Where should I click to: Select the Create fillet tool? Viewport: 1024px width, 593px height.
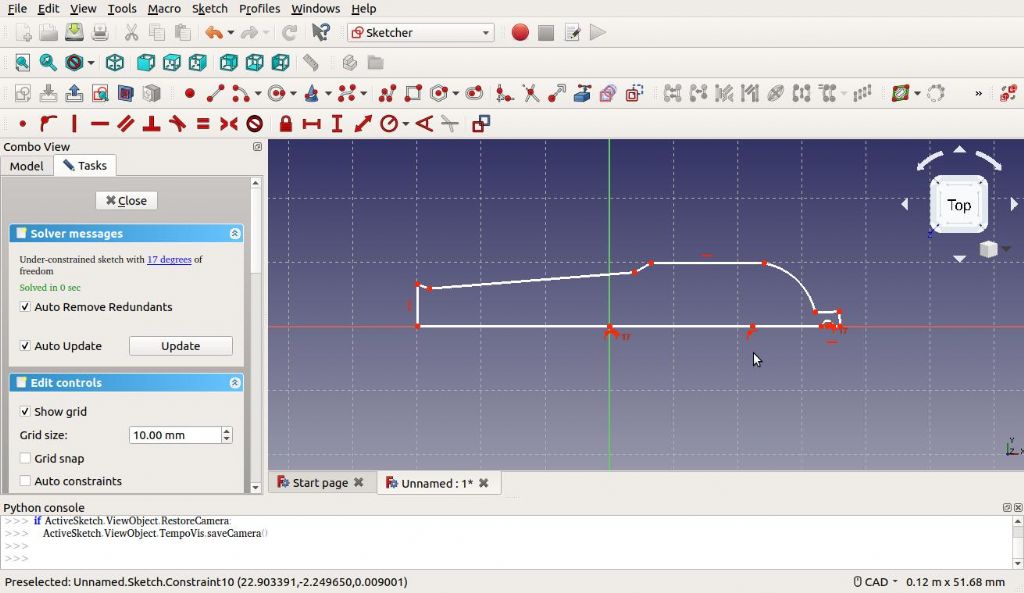[x=504, y=93]
